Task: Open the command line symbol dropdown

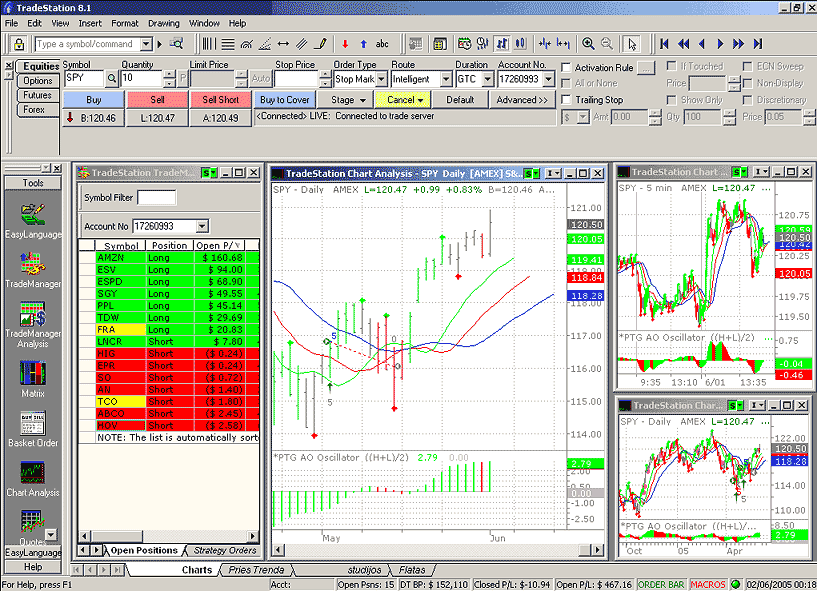Action: (146, 44)
